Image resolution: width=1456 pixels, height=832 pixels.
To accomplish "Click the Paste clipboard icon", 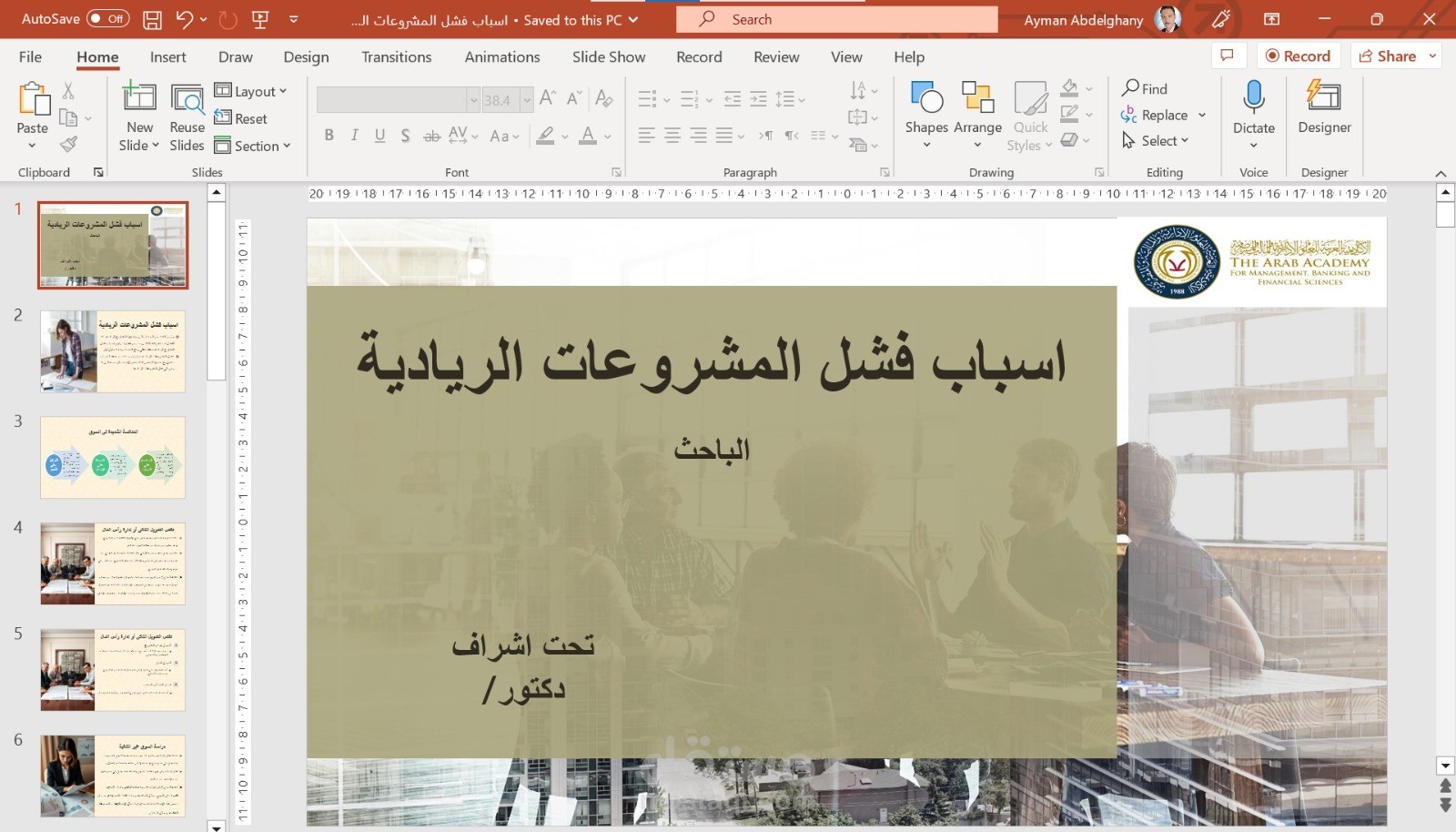I will point(33,98).
